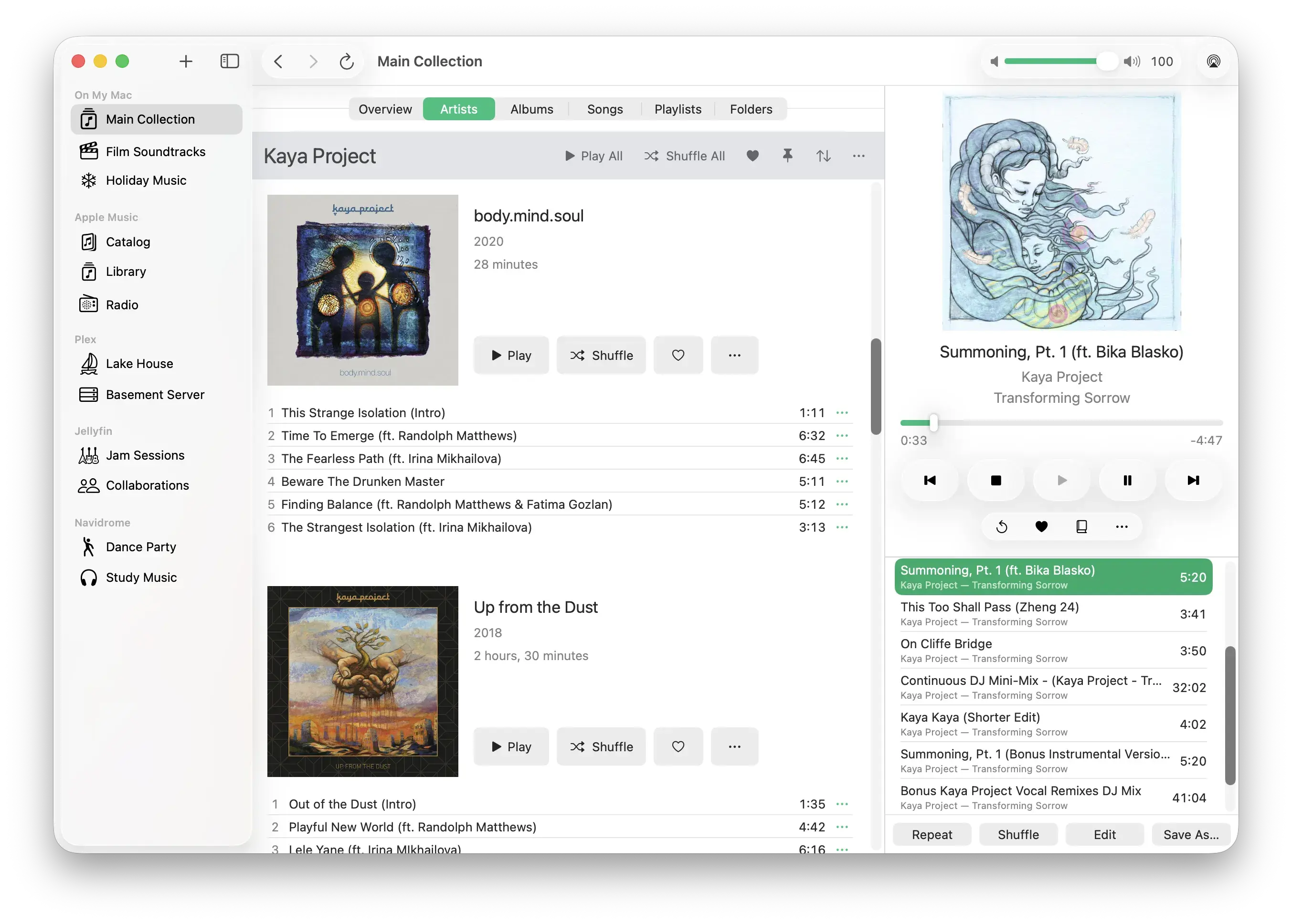Select On Cliffe Bridge in the queue
Screen dimensions: 1292x924
click(x=1053, y=651)
